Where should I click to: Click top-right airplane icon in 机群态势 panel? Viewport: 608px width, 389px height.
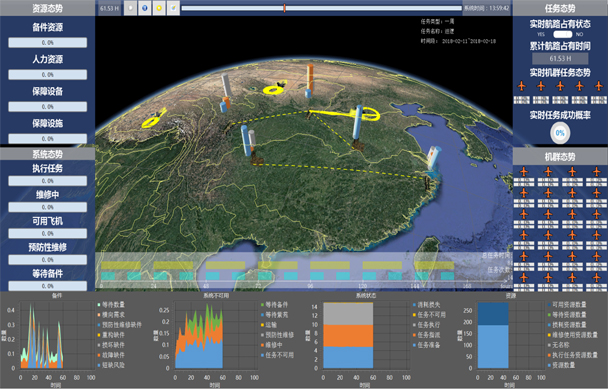(596, 171)
